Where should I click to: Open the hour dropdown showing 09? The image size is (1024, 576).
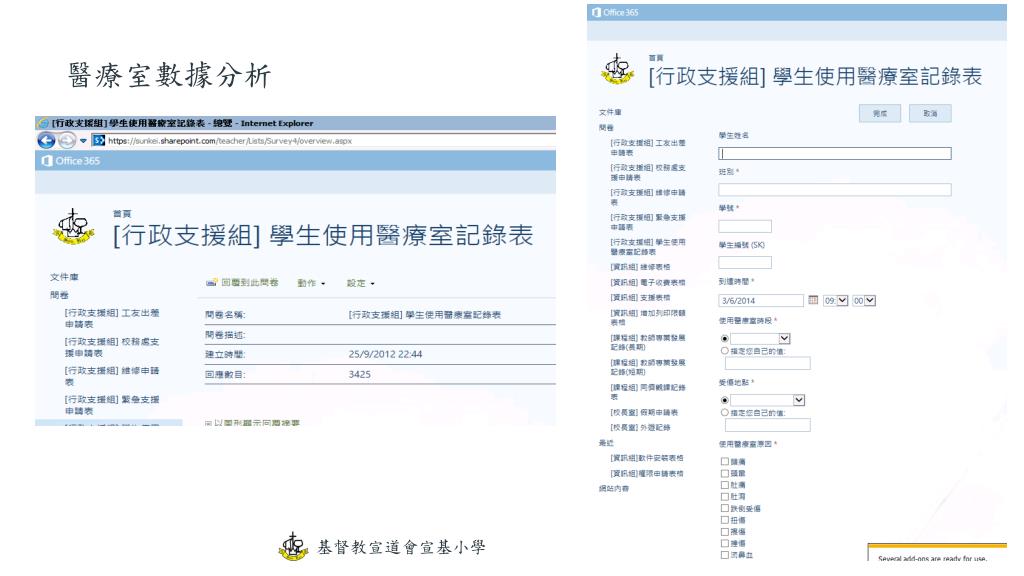tap(835, 300)
